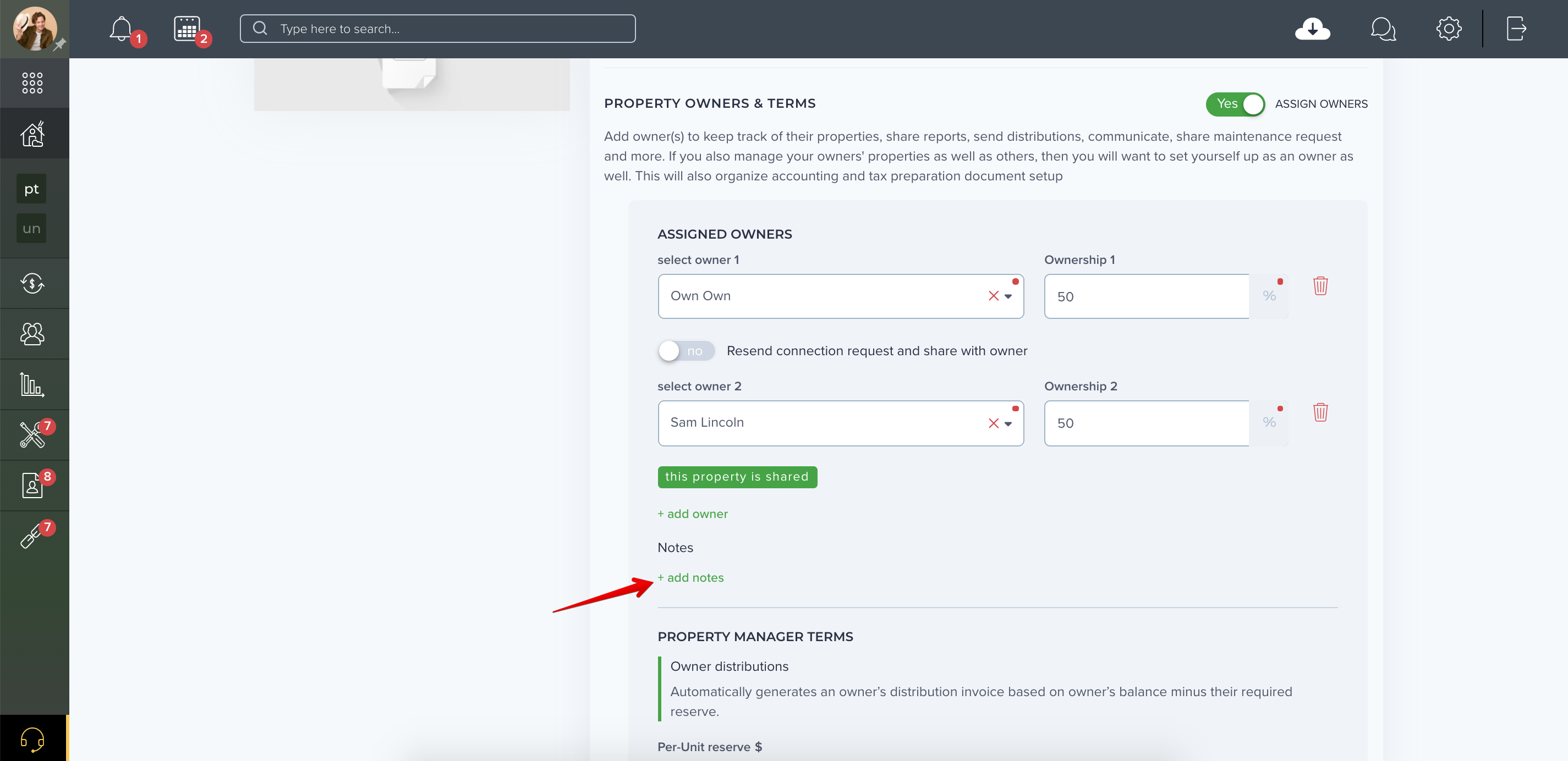Open the user profile avatar
Viewport: 1568px width, 761px height.
tap(35, 29)
